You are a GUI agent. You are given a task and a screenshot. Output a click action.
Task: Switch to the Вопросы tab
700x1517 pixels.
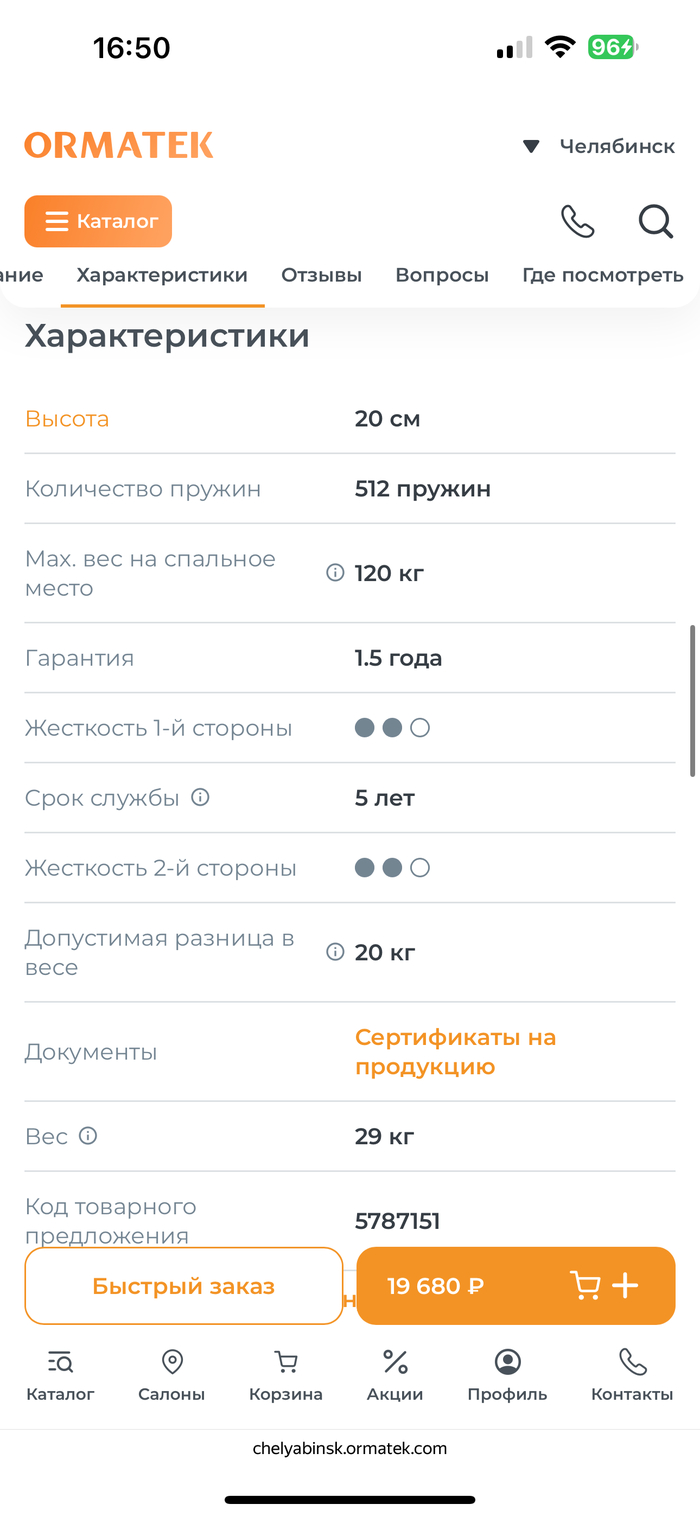pyautogui.click(x=442, y=275)
